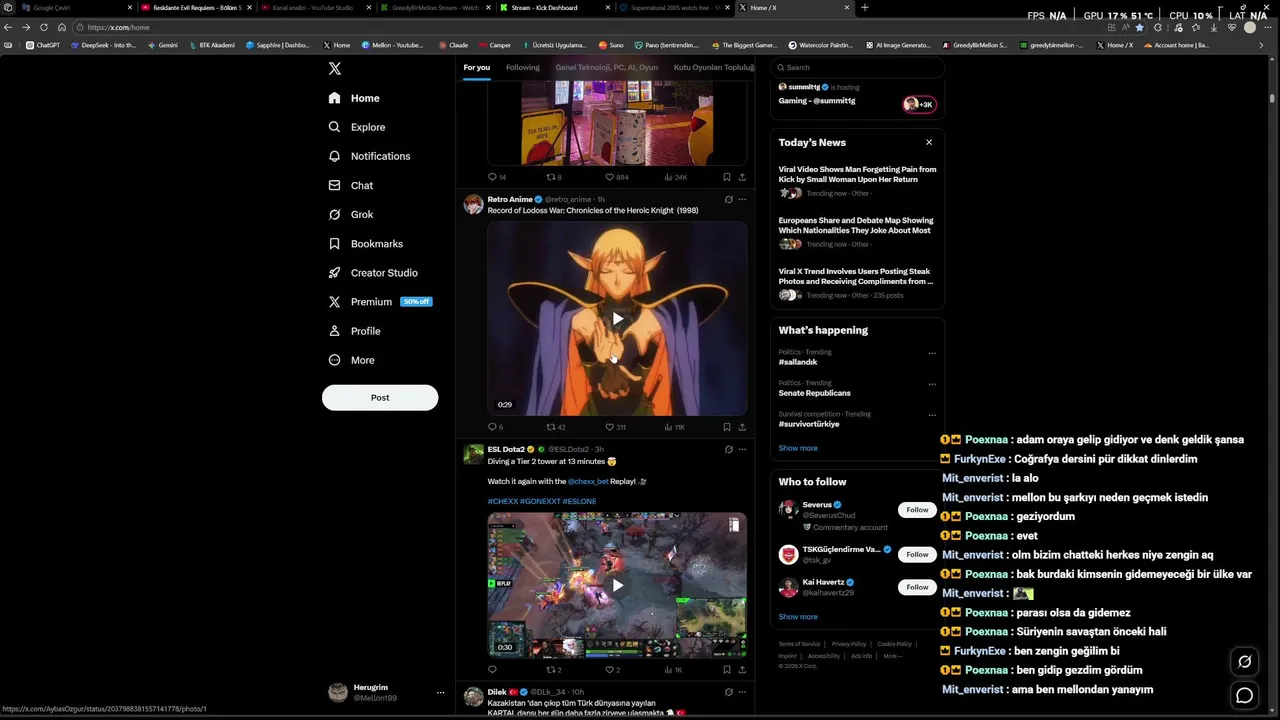This screenshot has width=1280, height=720.
Task: Open Kutu Oyunları Topluluğu tab
Action: [x=714, y=67]
